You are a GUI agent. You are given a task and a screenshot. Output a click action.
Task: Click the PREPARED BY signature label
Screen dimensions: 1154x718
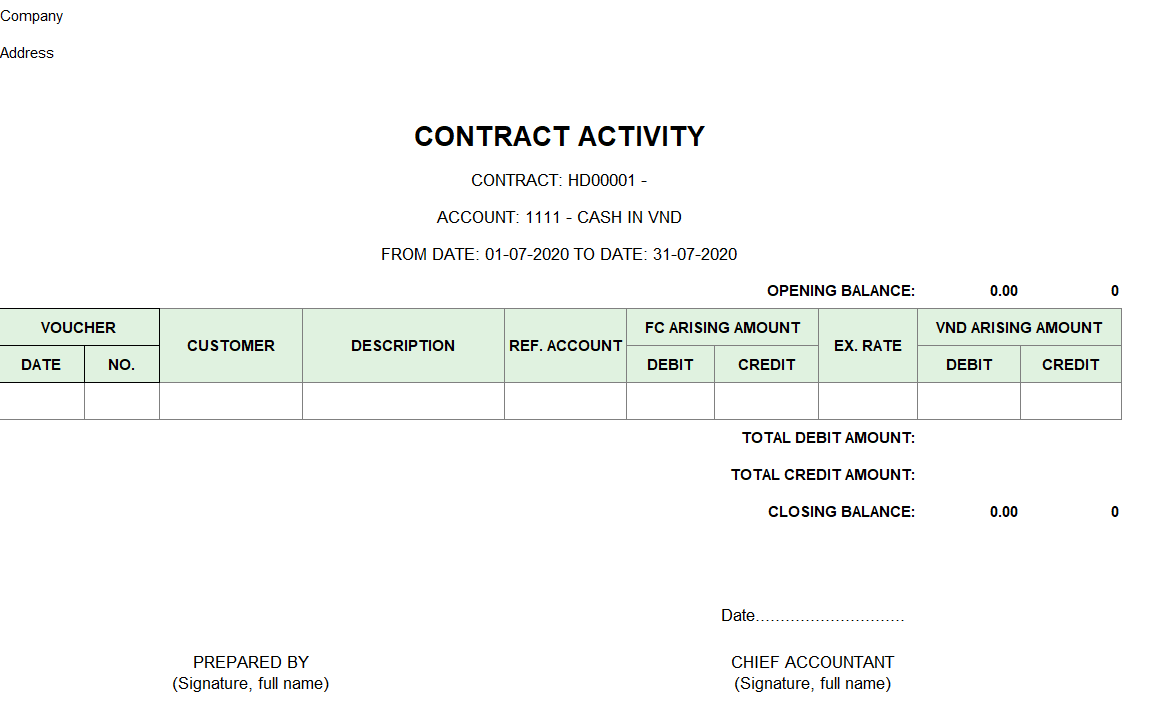(251, 662)
